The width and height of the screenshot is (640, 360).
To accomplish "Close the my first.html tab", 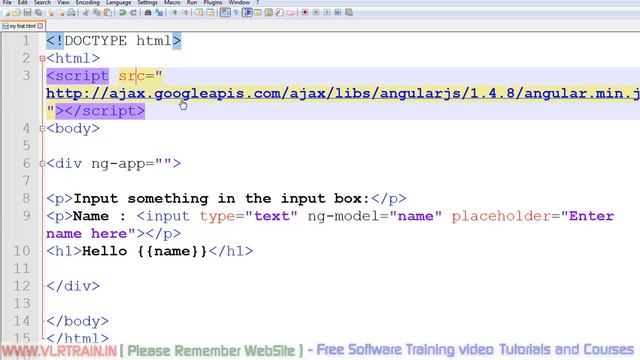I will pyautogui.click(x=40, y=26).
